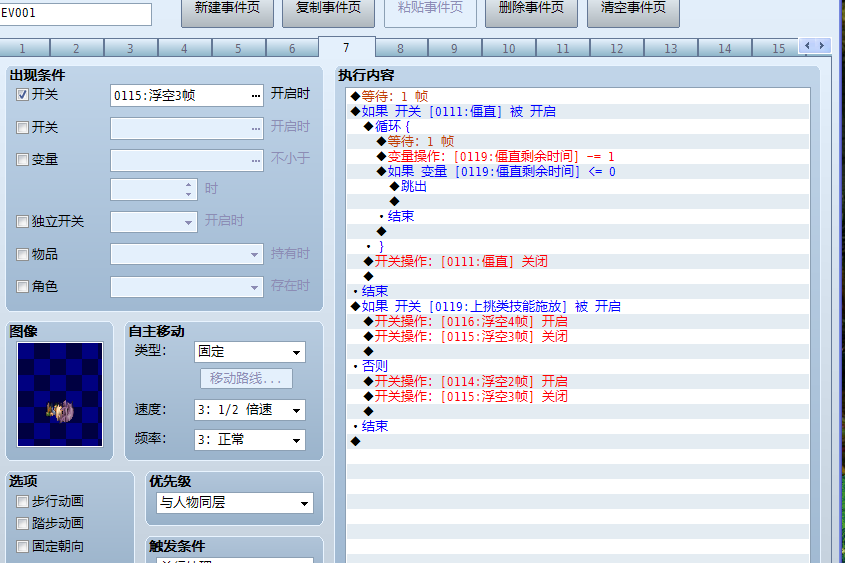Click the 复制事件页 button
The height and width of the screenshot is (563, 845).
[328, 11]
